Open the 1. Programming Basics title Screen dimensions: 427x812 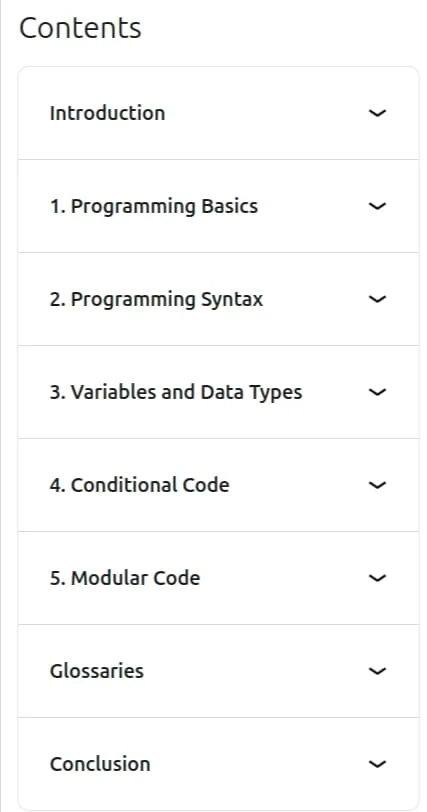click(x=154, y=206)
